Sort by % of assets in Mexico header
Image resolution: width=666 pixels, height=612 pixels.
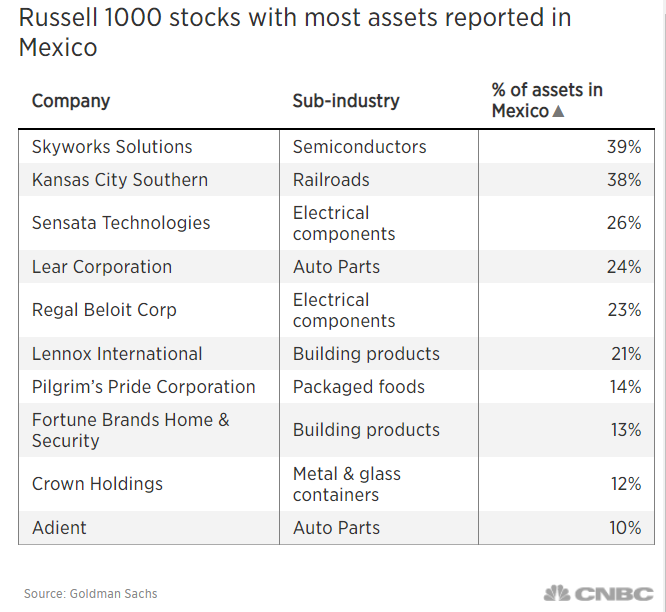point(546,100)
